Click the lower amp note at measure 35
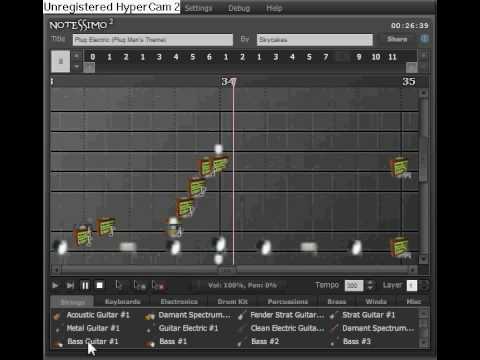Image resolution: width=480 pixels, height=360 pixels. click(400, 247)
